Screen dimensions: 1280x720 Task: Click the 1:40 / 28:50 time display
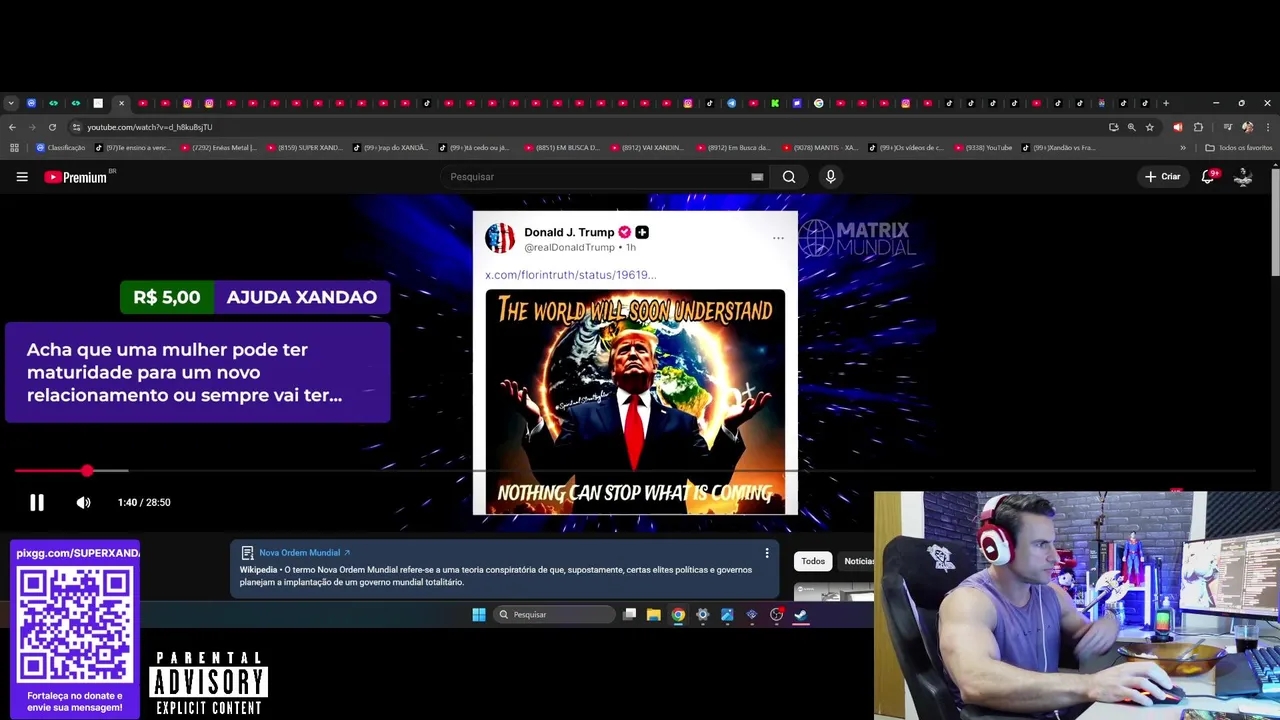pyautogui.click(x=144, y=503)
